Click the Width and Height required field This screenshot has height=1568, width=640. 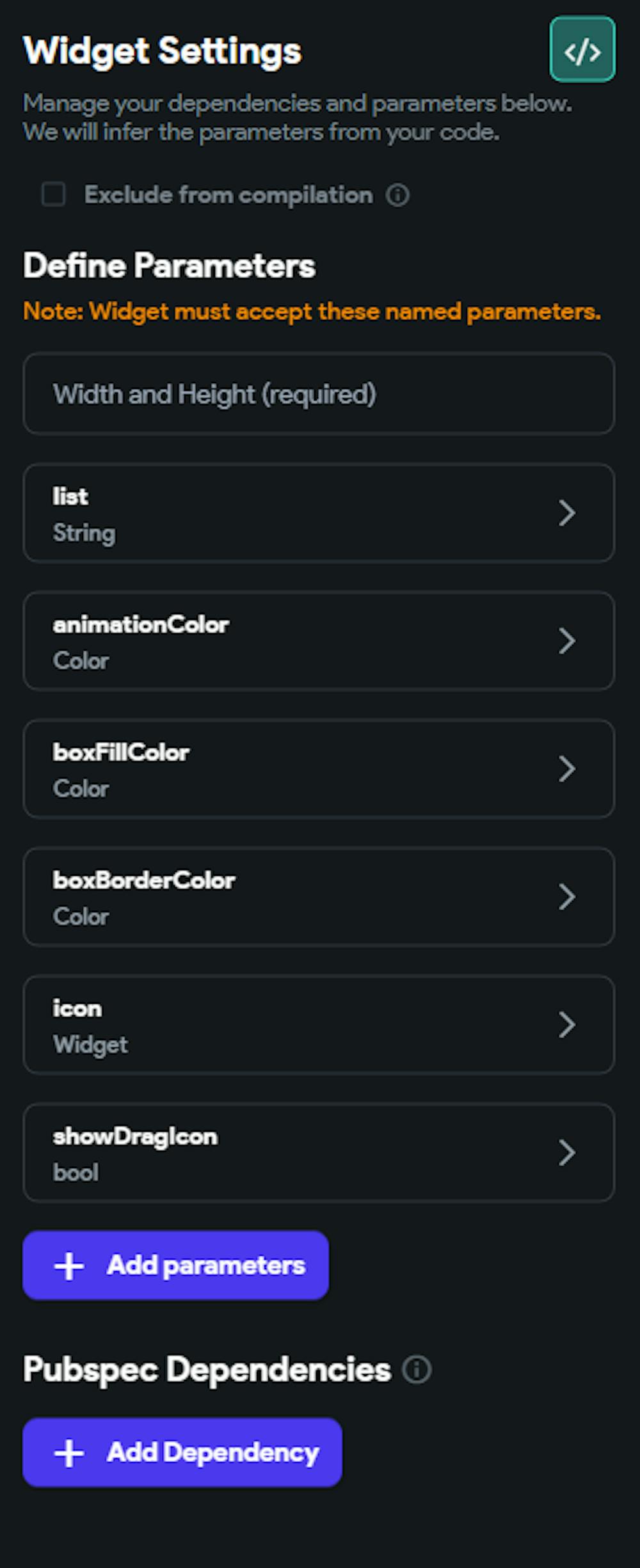[x=319, y=394]
